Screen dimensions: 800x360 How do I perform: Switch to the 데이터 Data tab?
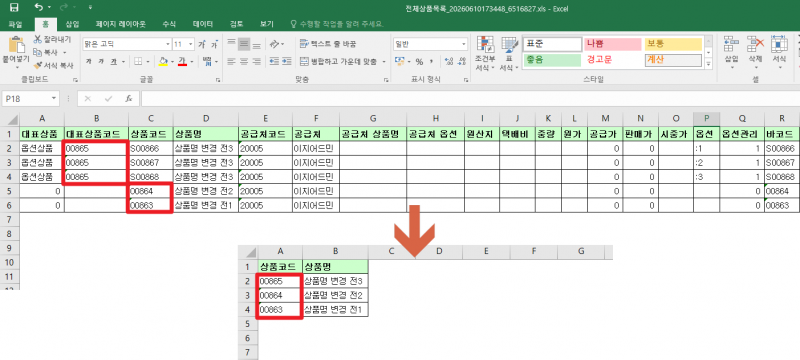[203, 24]
